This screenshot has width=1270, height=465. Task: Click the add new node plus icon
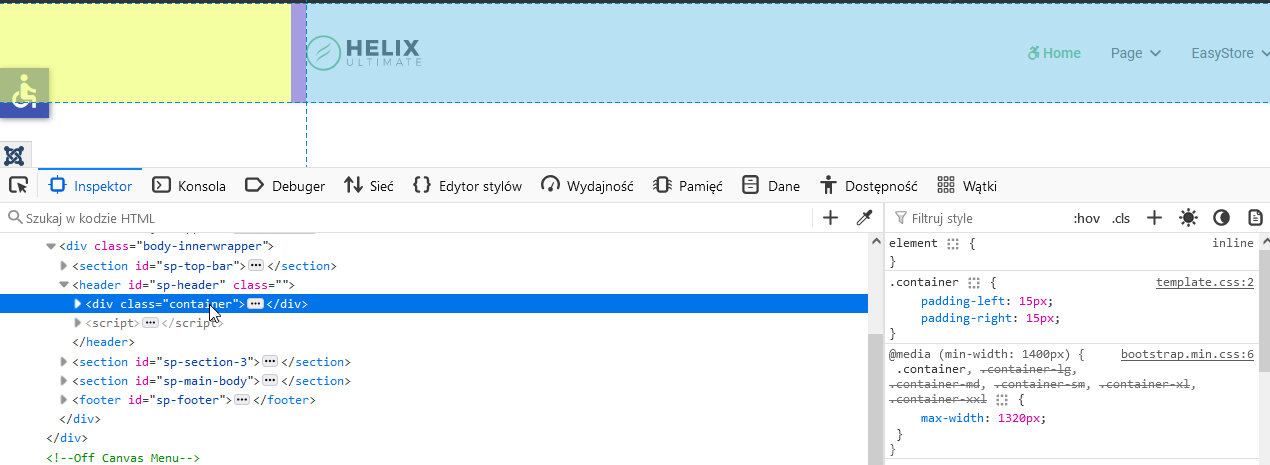point(830,217)
